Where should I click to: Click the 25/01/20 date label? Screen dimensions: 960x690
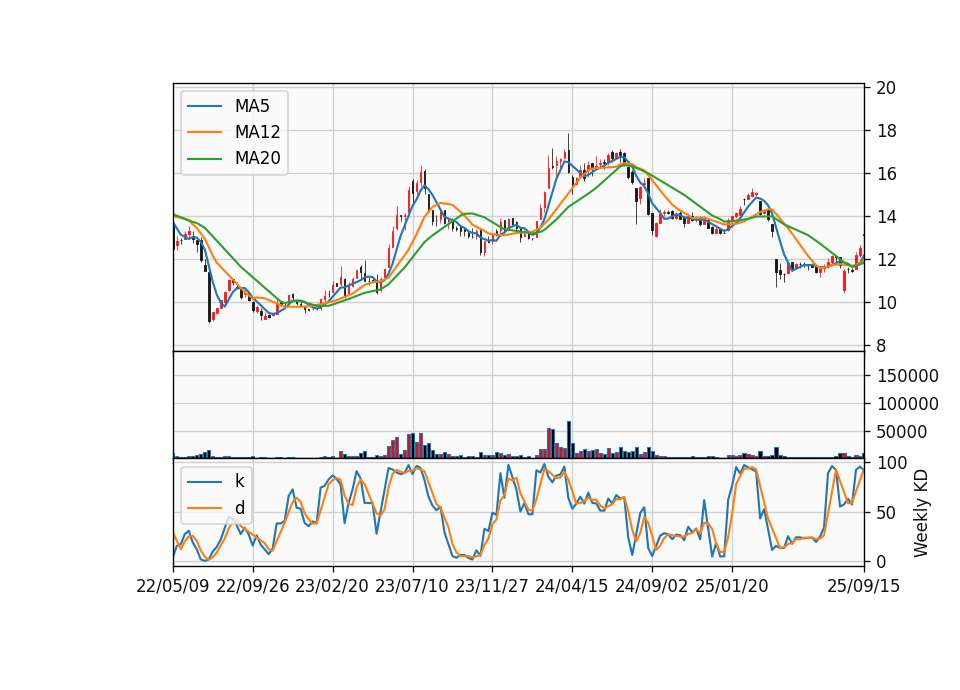(732, 586)
